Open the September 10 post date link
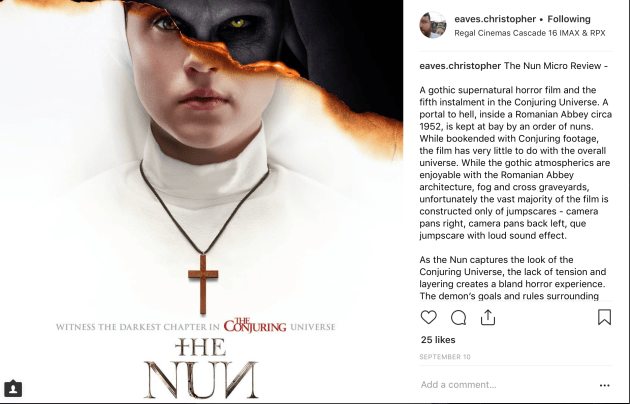 point(445,357)
